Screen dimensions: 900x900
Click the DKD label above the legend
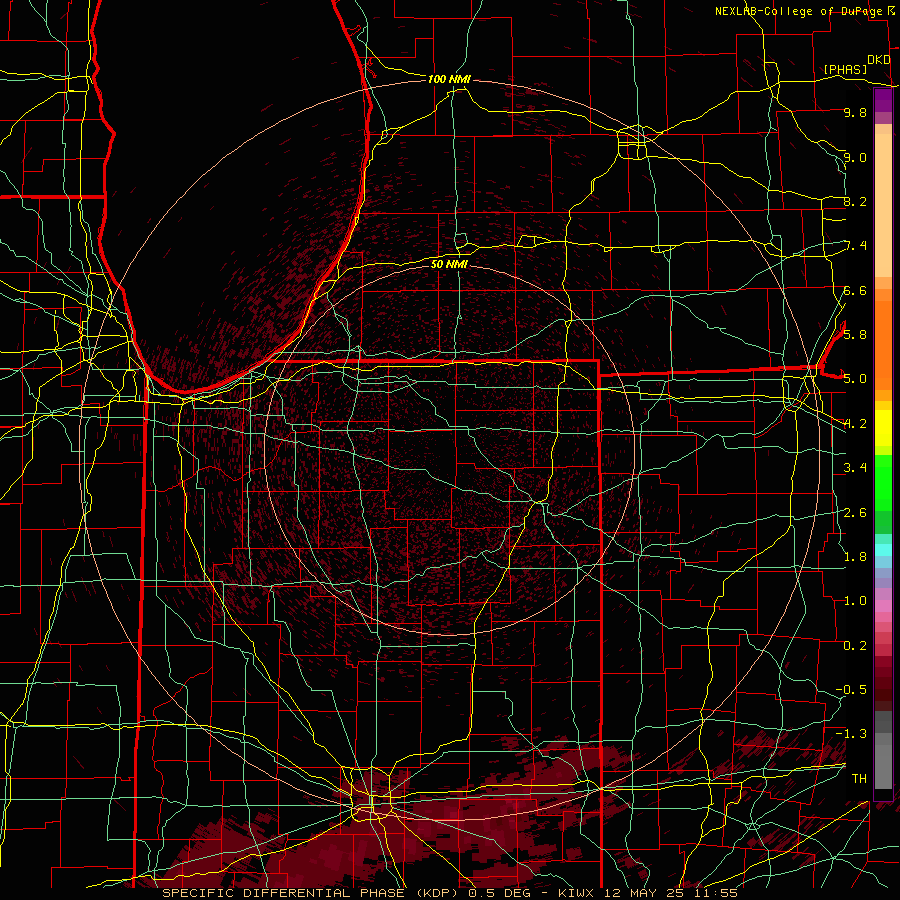878,60
